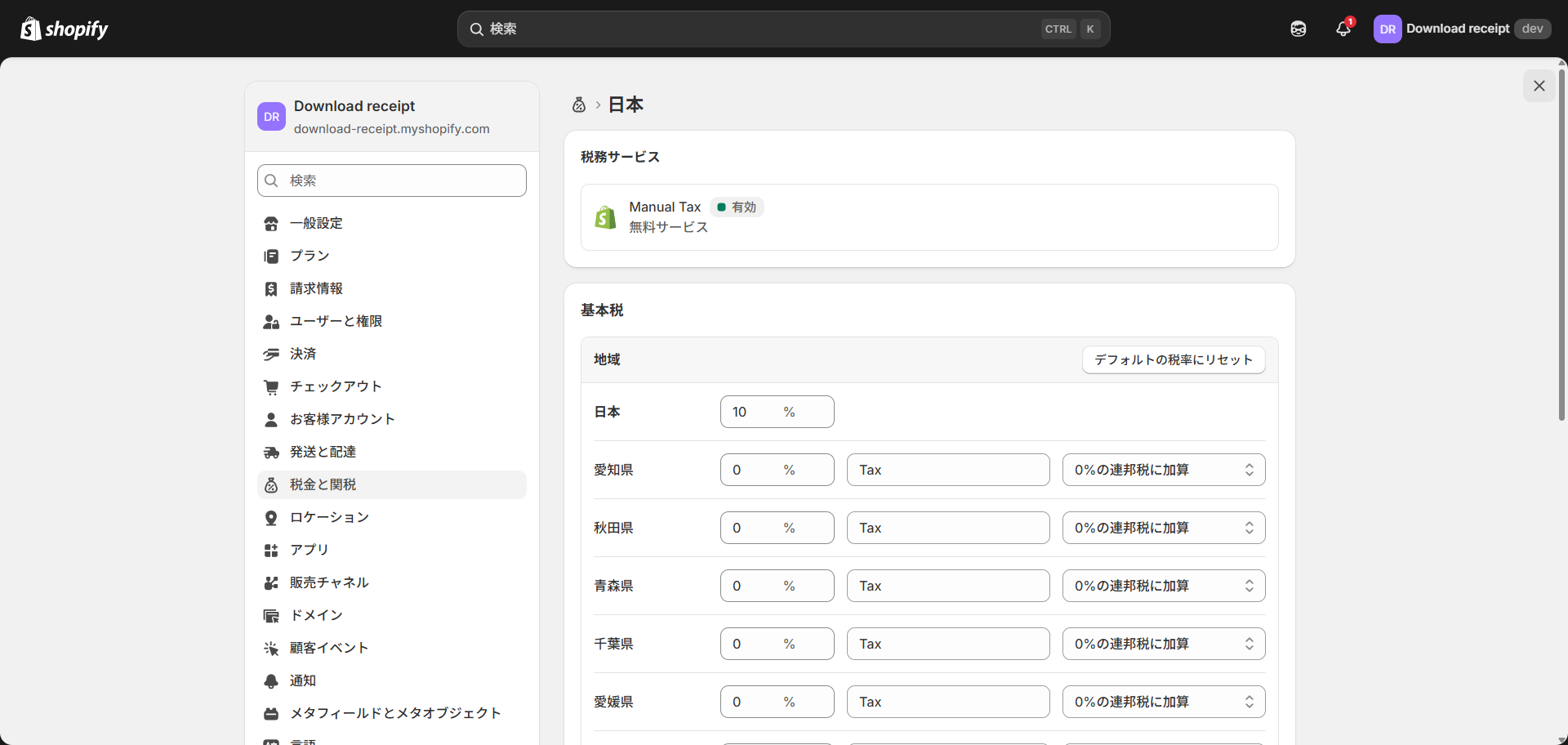The width and height of the screenshot is (1568, 745).
Task: Open 愛媛県 federal tax dropdown
Action: 1164,702
